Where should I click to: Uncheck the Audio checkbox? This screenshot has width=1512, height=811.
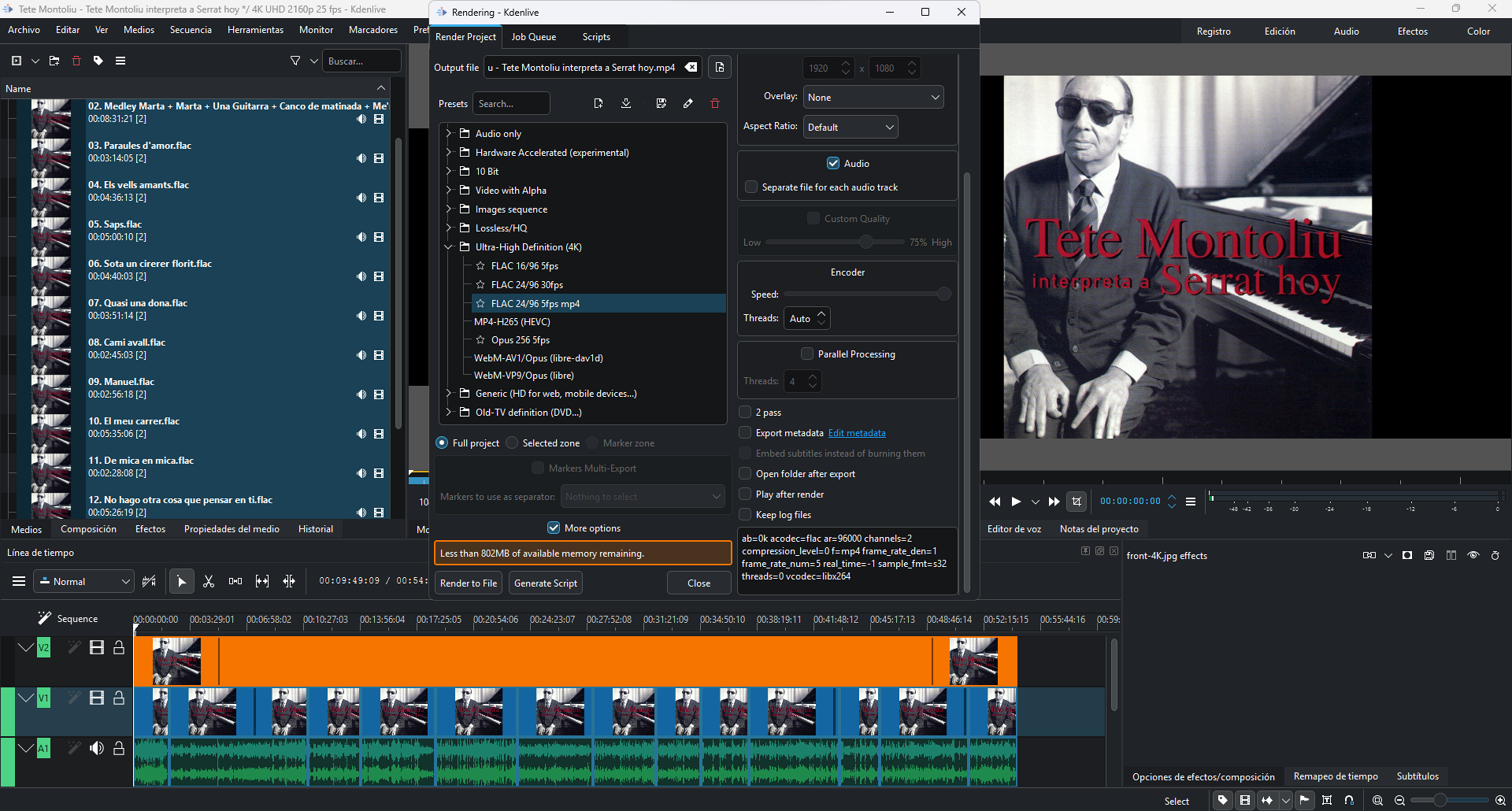(x=832, y=163)
